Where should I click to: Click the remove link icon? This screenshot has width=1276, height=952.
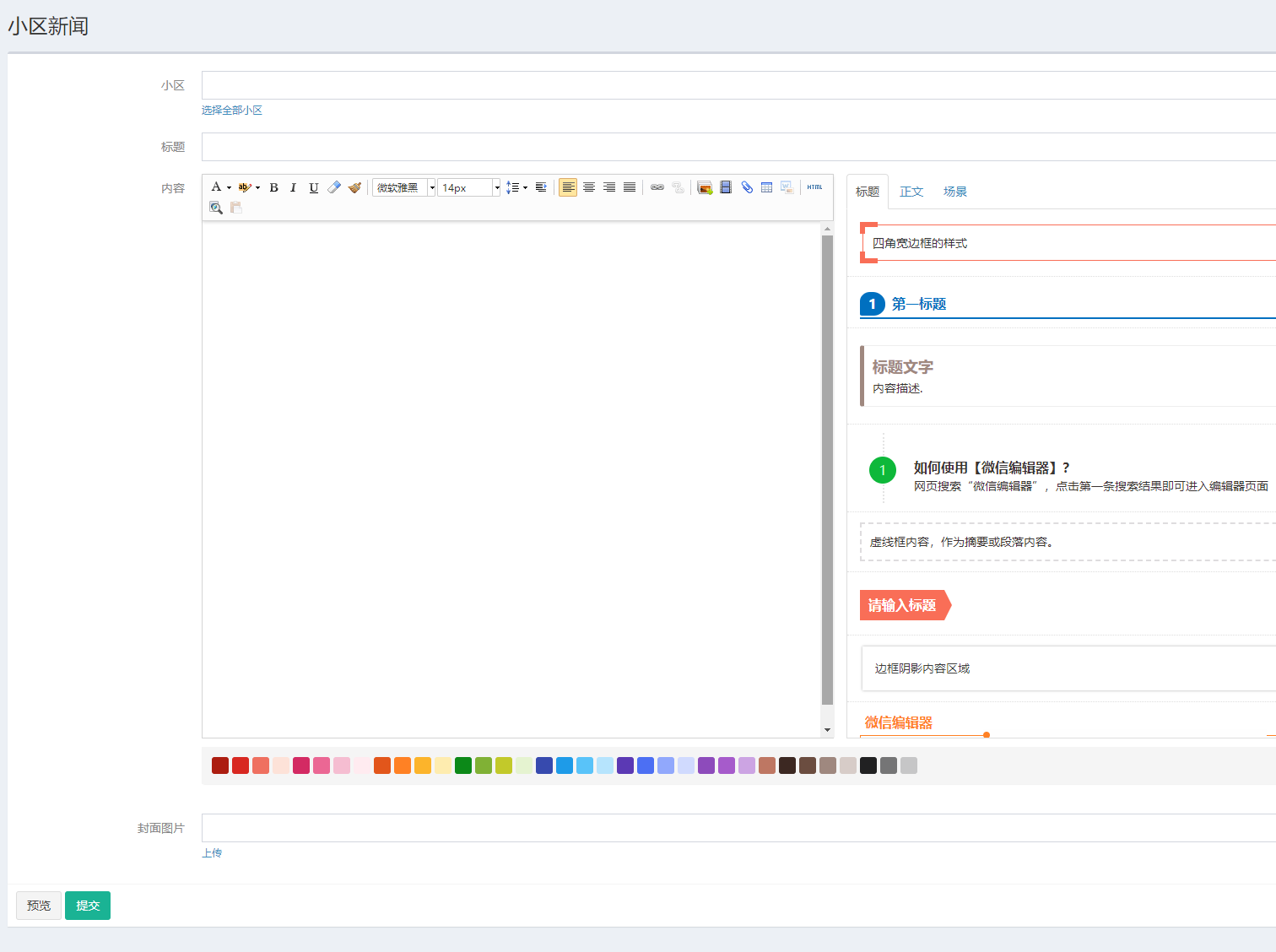point(678,187)
